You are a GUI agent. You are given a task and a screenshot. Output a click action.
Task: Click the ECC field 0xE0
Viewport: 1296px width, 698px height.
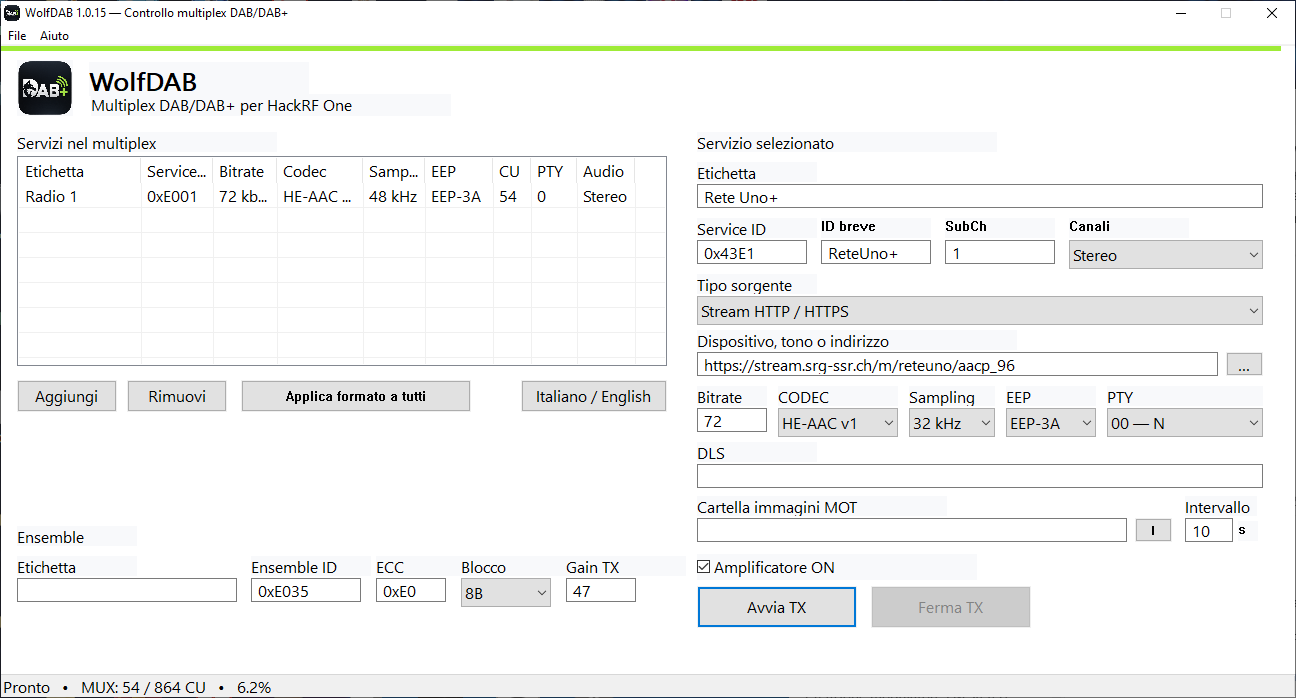pos(411,590)
